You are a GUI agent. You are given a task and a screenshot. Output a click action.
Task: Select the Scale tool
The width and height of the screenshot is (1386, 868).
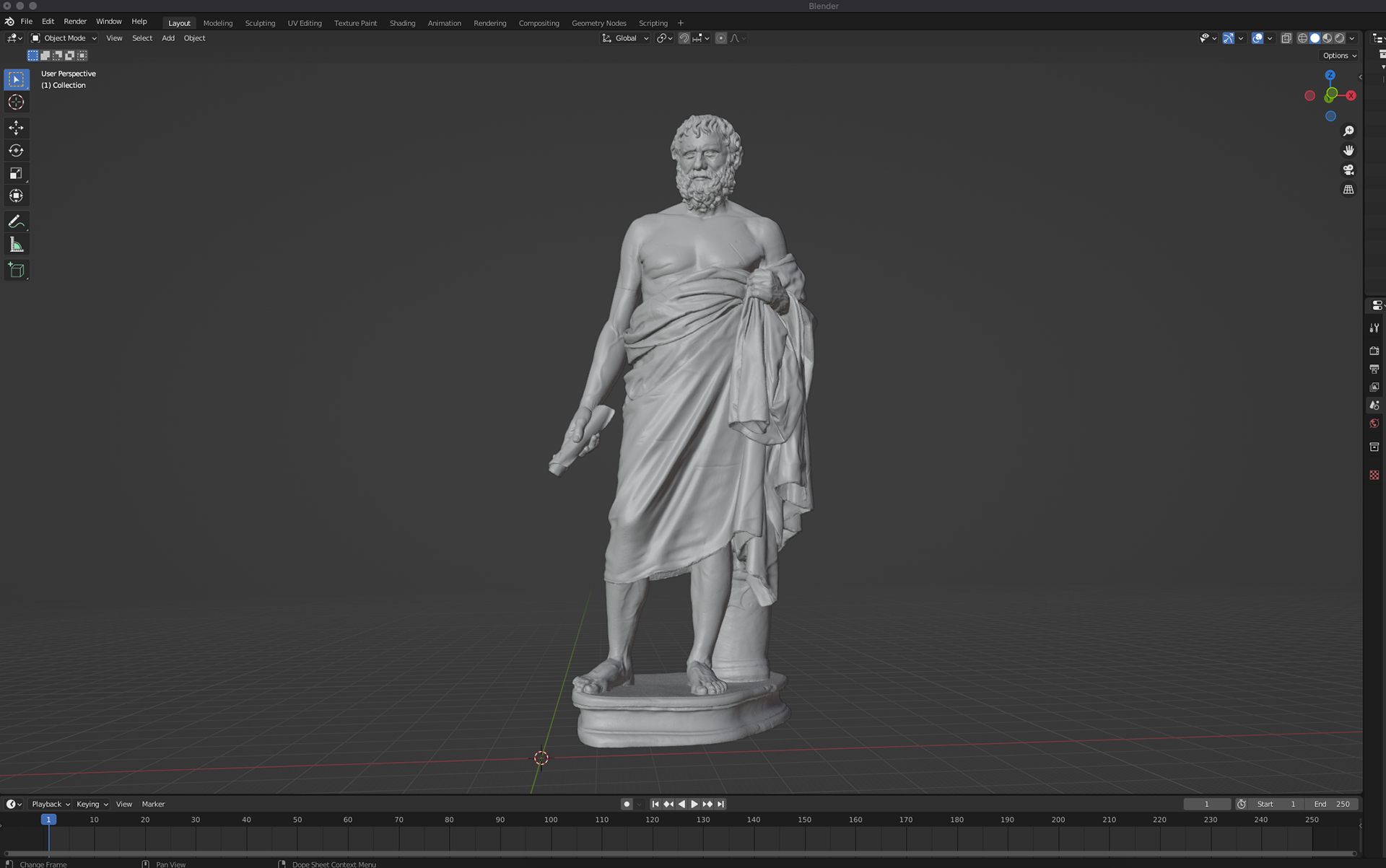click(x=16, y=173)
